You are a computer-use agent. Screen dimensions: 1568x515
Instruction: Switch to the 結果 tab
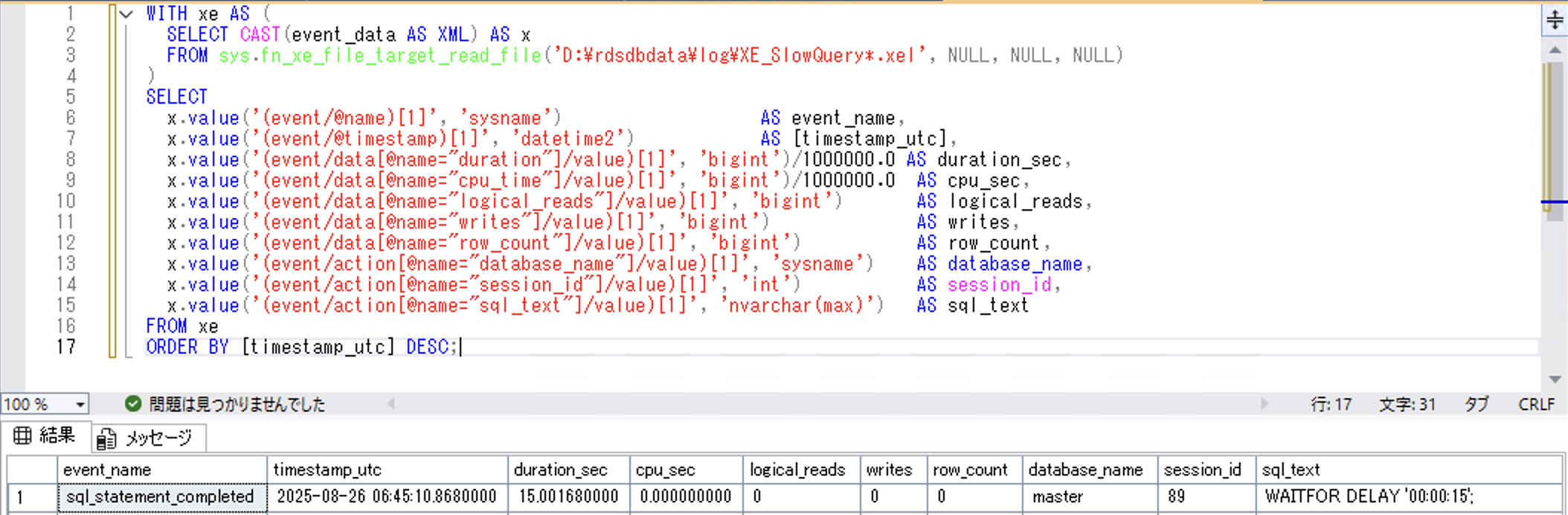click(45, 436)
